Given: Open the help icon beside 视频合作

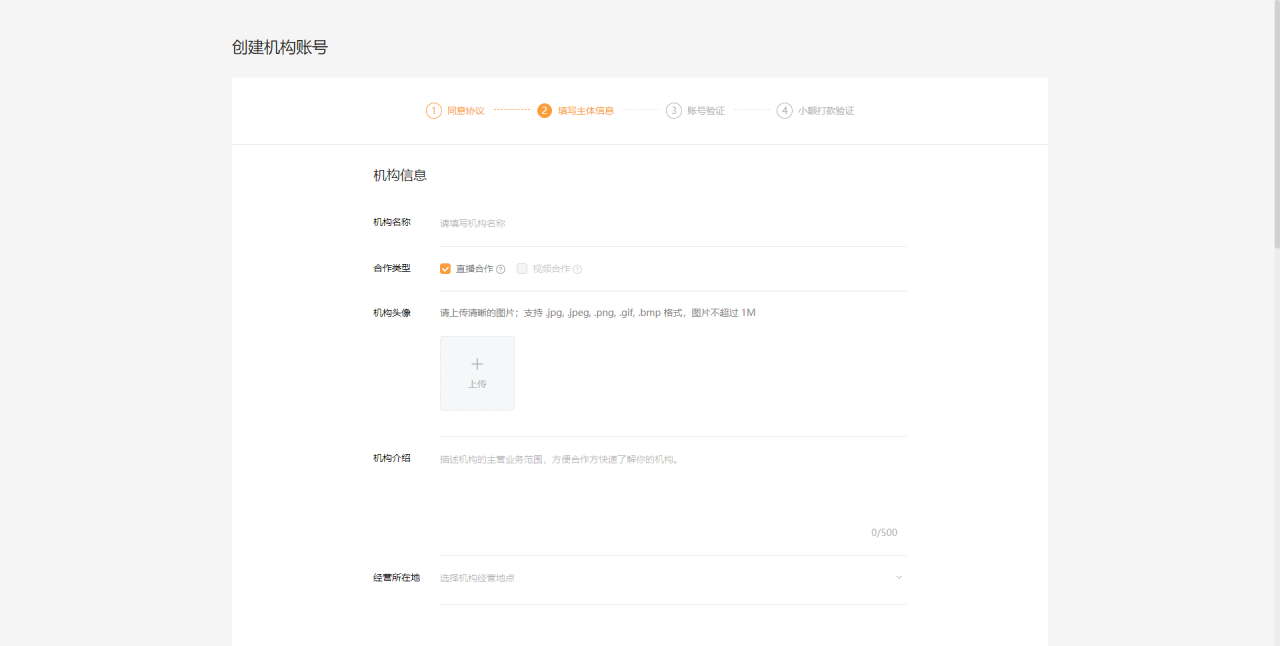Looking at the screenshot, I should point(577,269).
